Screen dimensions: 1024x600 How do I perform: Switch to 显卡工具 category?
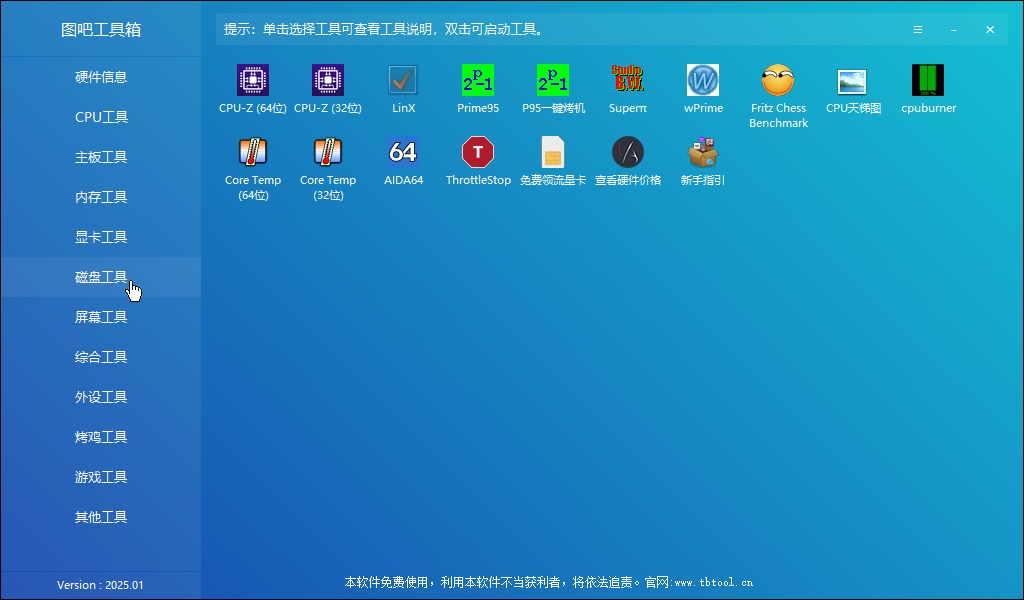(x=101, y=237)
